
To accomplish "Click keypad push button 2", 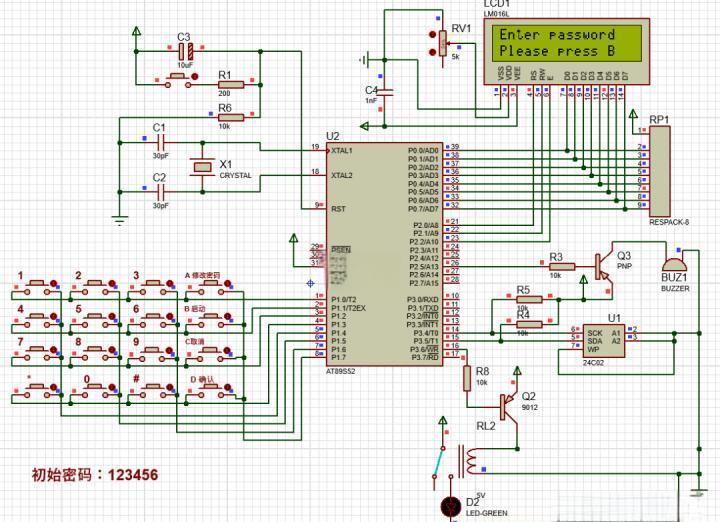I will coord(96,287).
